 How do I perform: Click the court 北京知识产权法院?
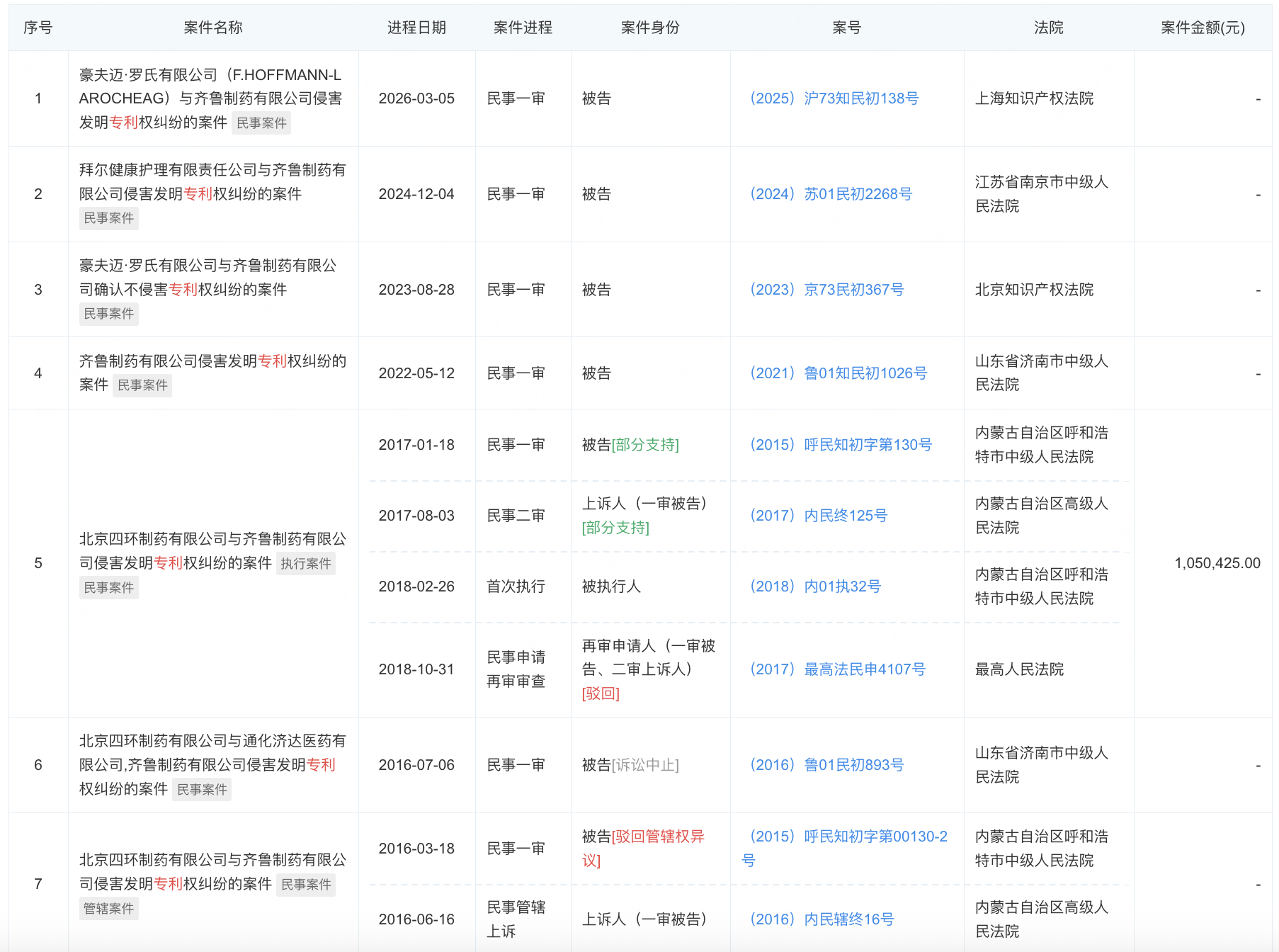[x=1034, y=290]
